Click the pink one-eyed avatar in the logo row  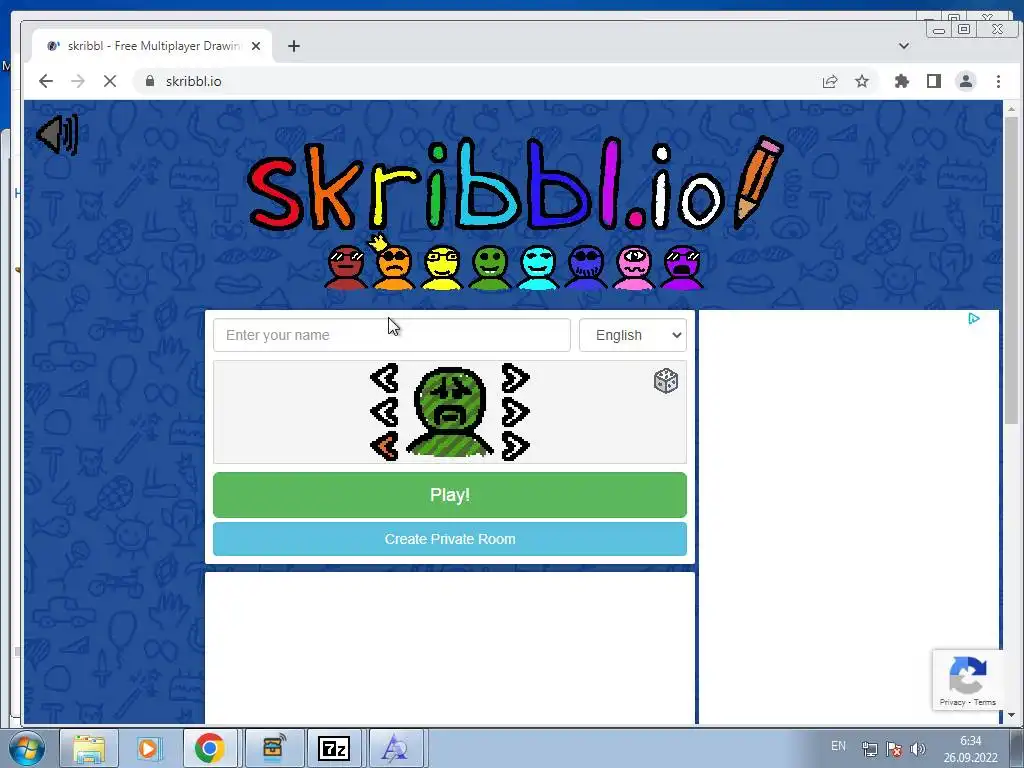(634, 268)
